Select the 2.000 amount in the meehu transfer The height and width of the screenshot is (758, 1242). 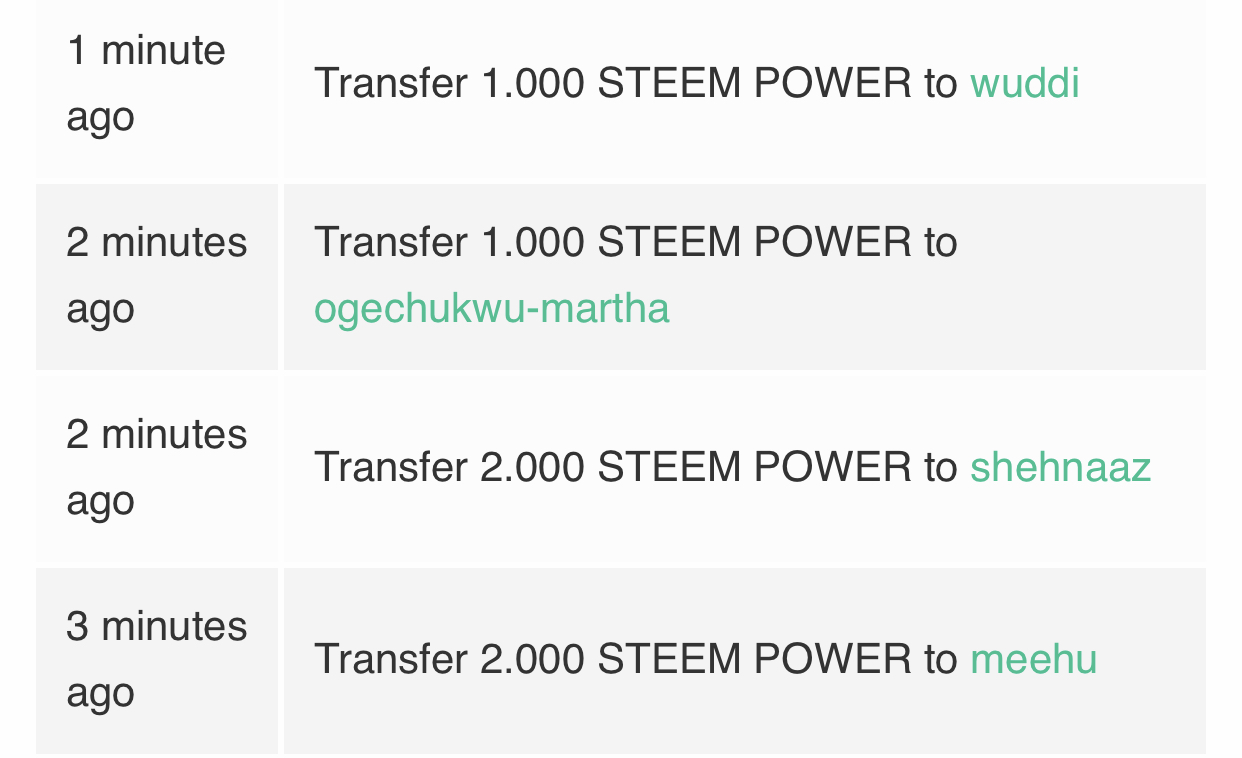[x=533, y=659]
